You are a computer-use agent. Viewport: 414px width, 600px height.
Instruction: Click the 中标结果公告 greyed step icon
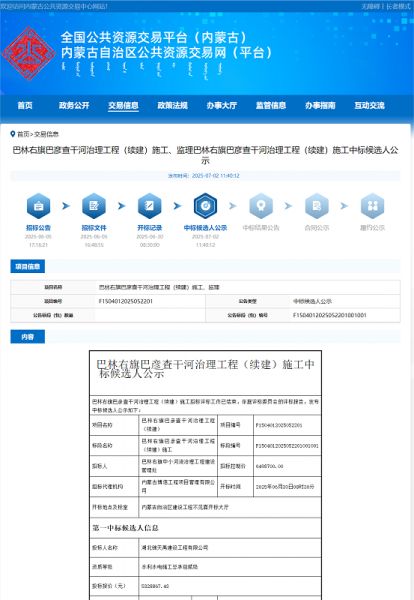pos(261,206)
